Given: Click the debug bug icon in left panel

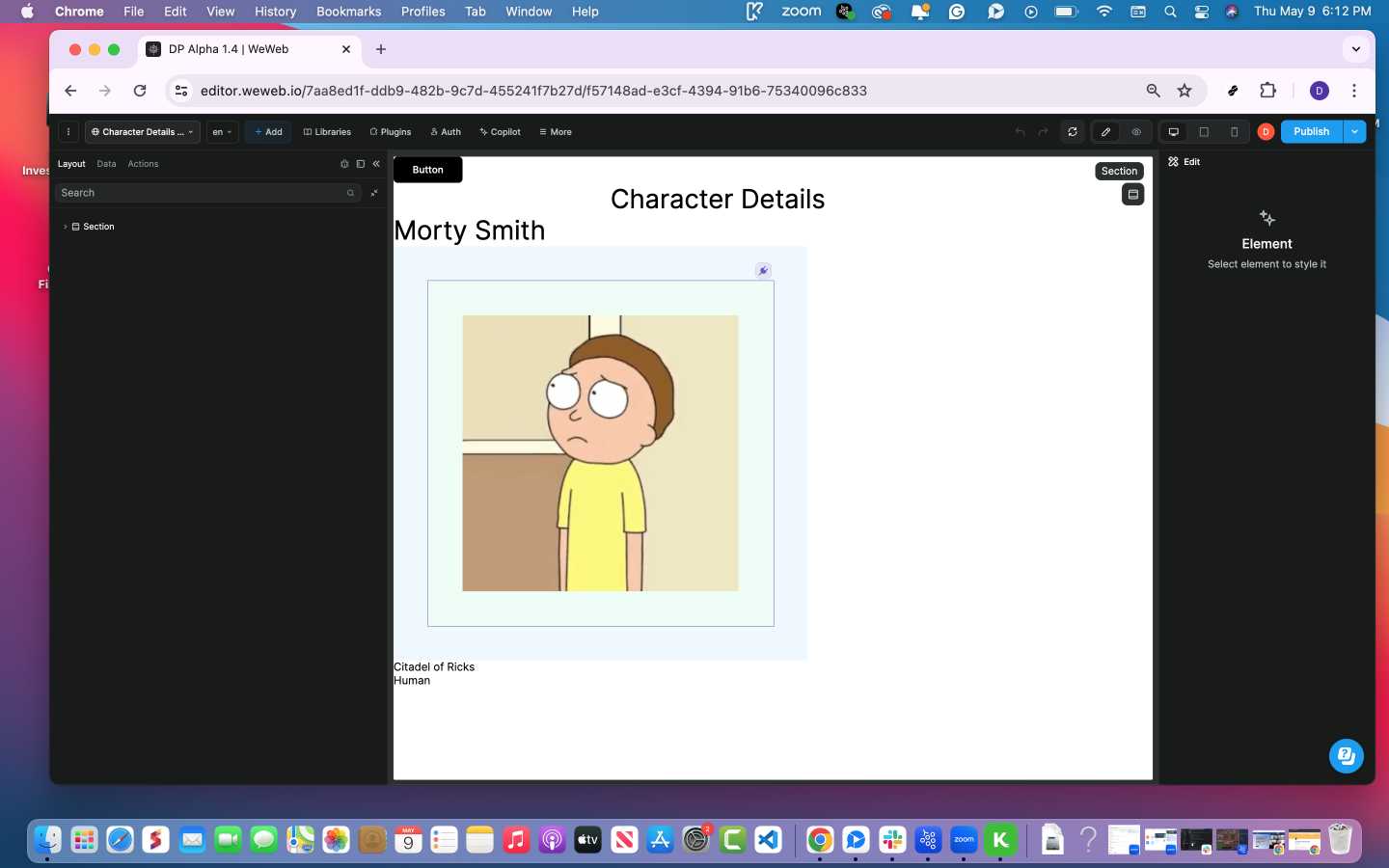Looking at the screenshot, I should [x=344, y=164].
